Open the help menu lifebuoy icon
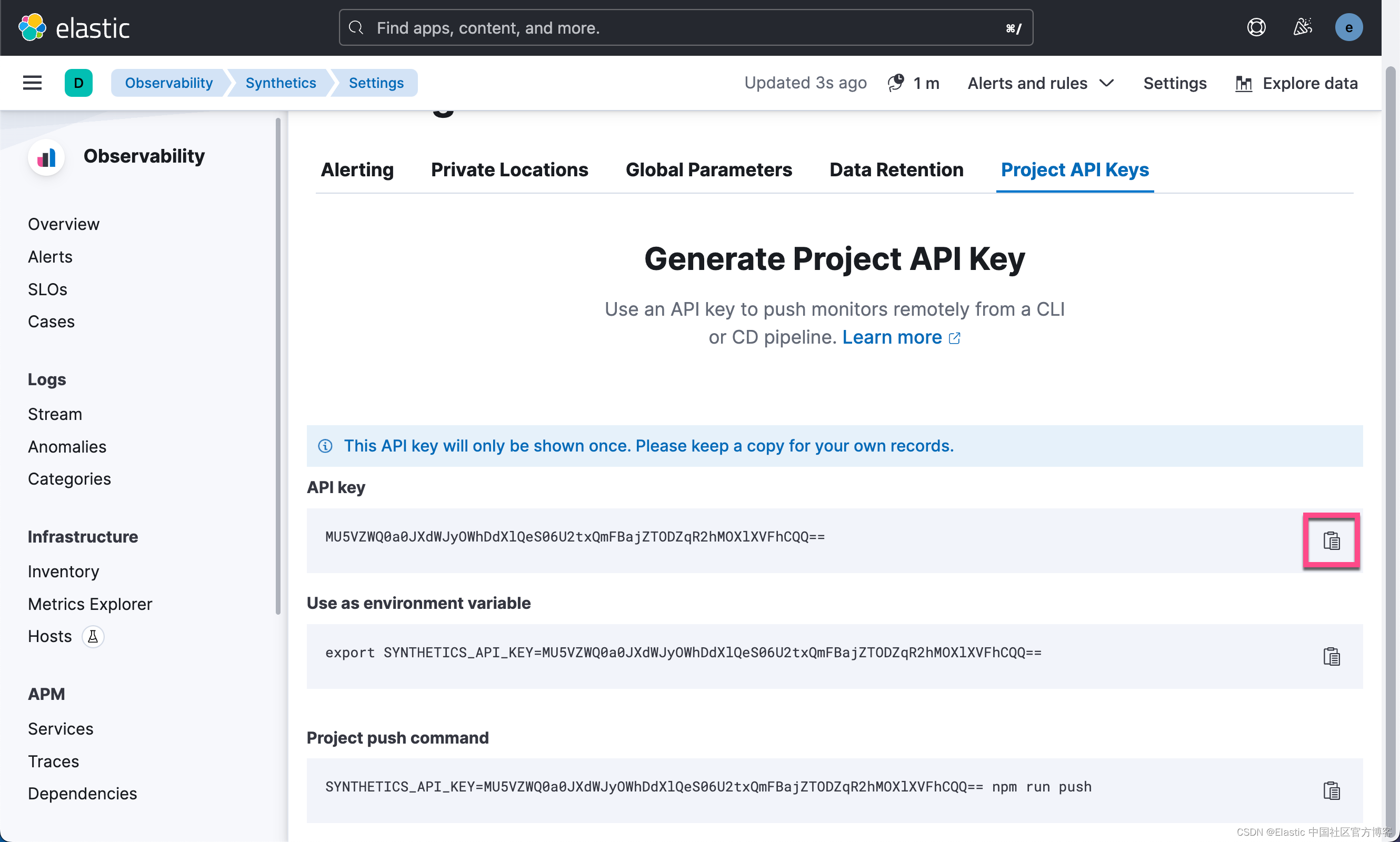Image resolution: width=1400 pixels, height=842 pixels. tap(1256, 27)
